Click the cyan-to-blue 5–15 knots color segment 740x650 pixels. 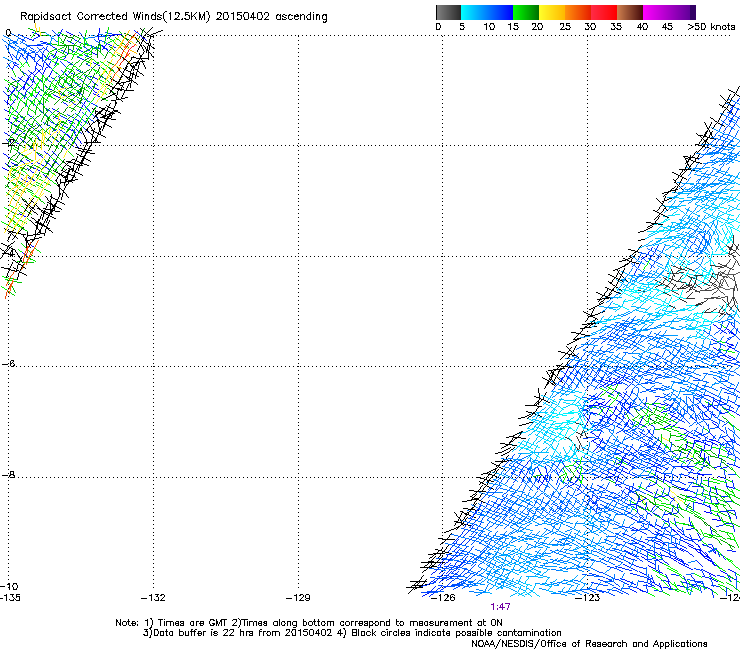(x=487, y=12)
